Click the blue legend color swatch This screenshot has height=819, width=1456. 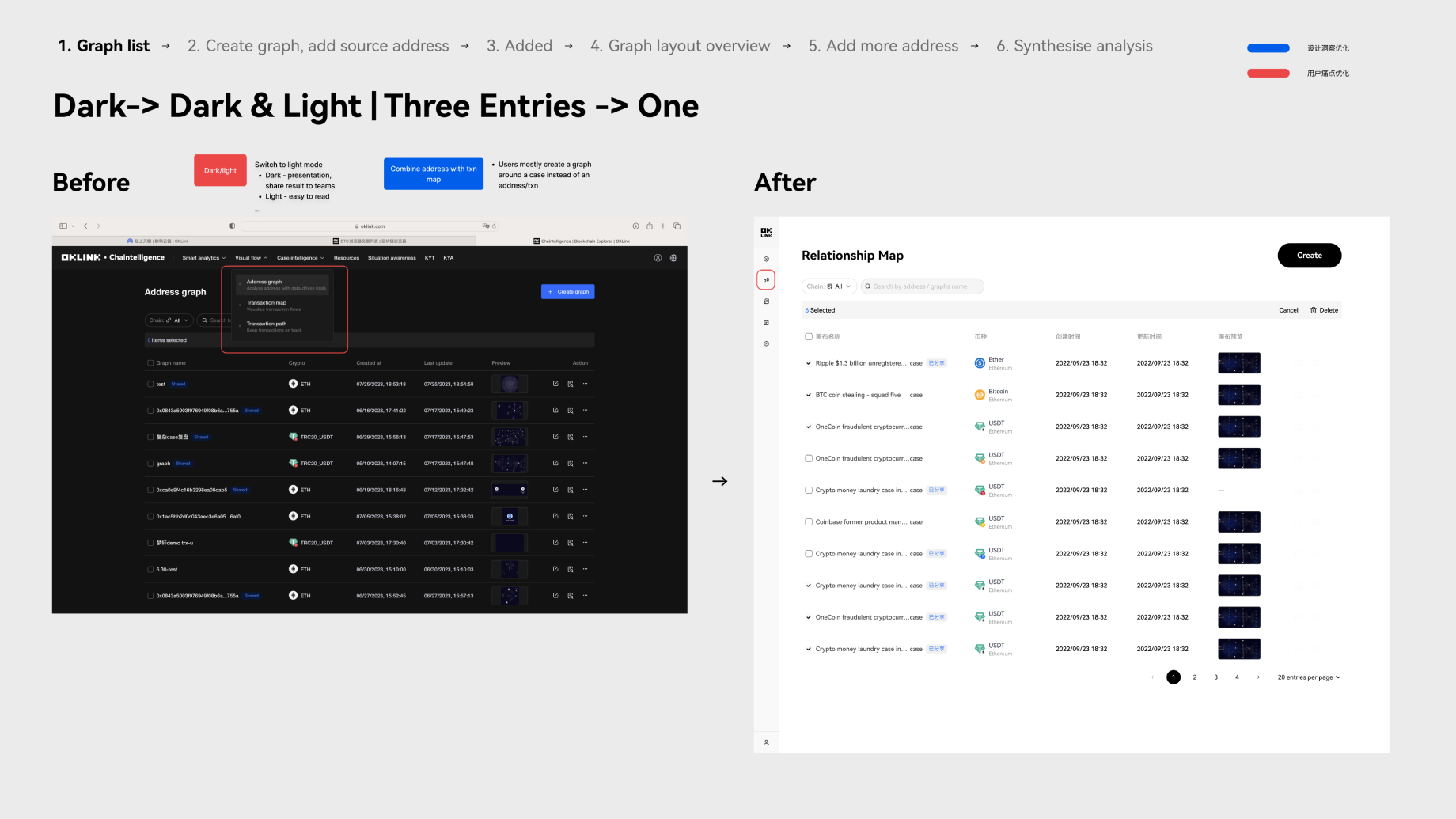pyautogui.click(x=1268, y=48)
